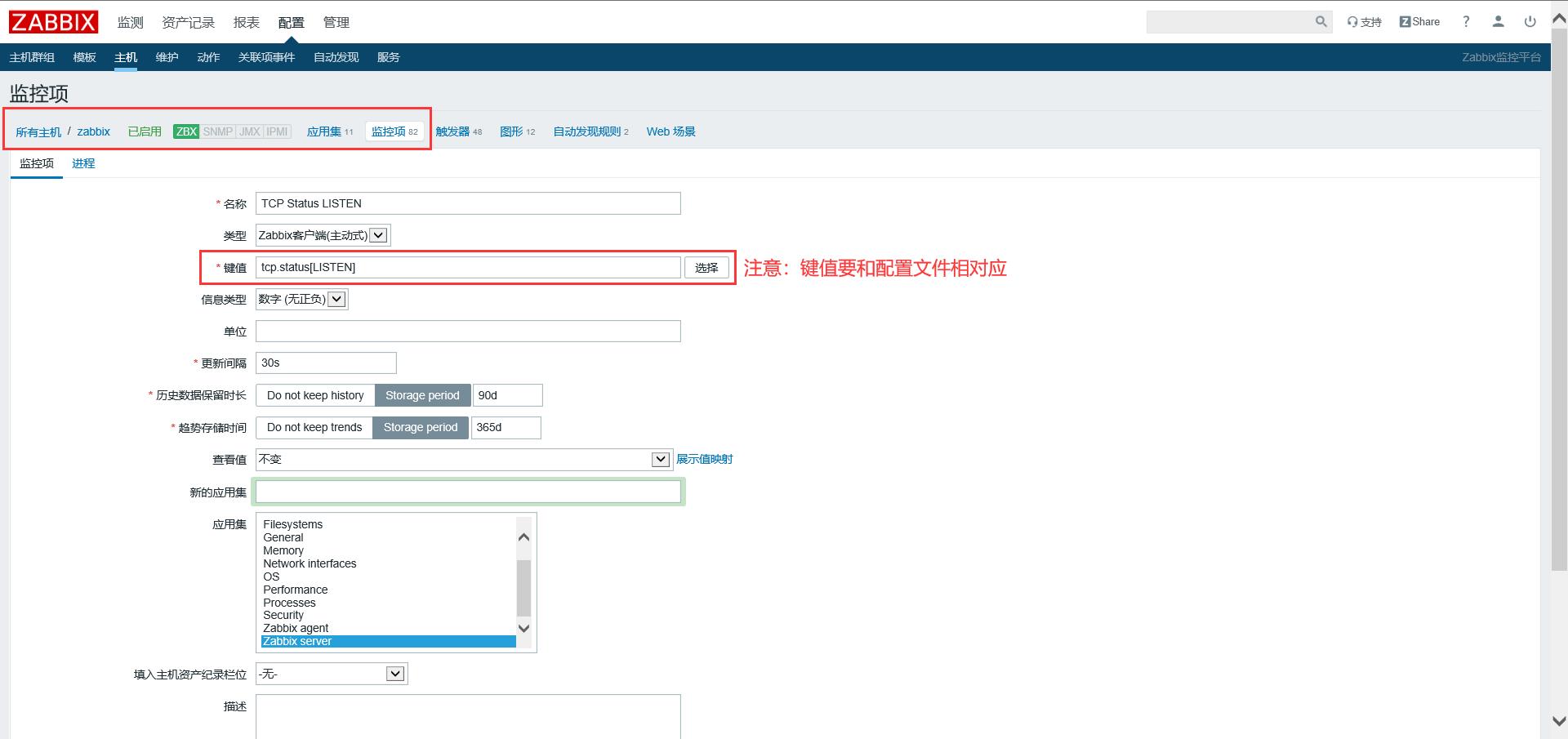This screenshot has height=739, width=1568.
Task: Click application list scroll up arrow
Action: tap(524, 536)
